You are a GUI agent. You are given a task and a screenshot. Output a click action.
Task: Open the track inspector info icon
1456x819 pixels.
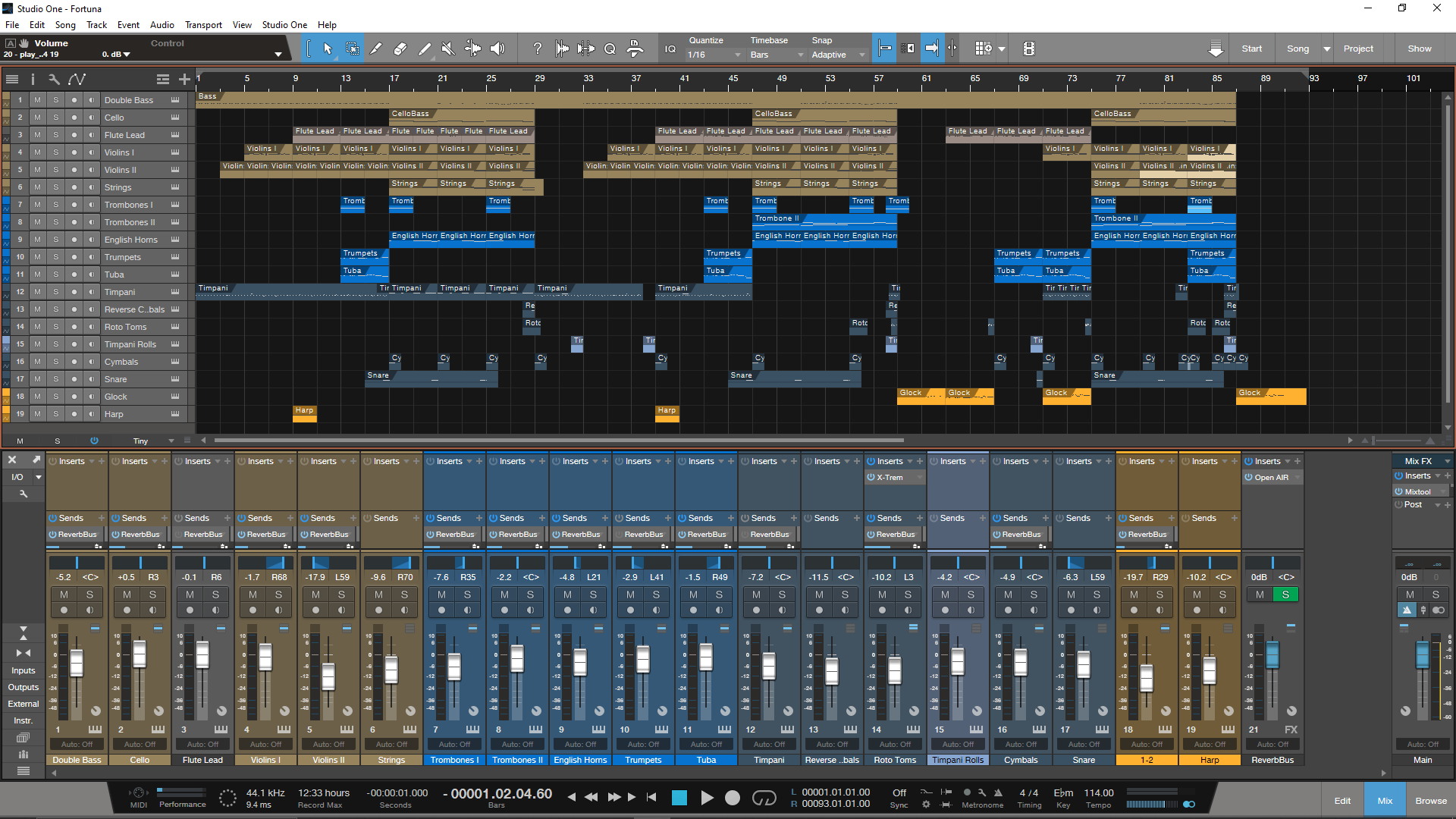(33, 79)
